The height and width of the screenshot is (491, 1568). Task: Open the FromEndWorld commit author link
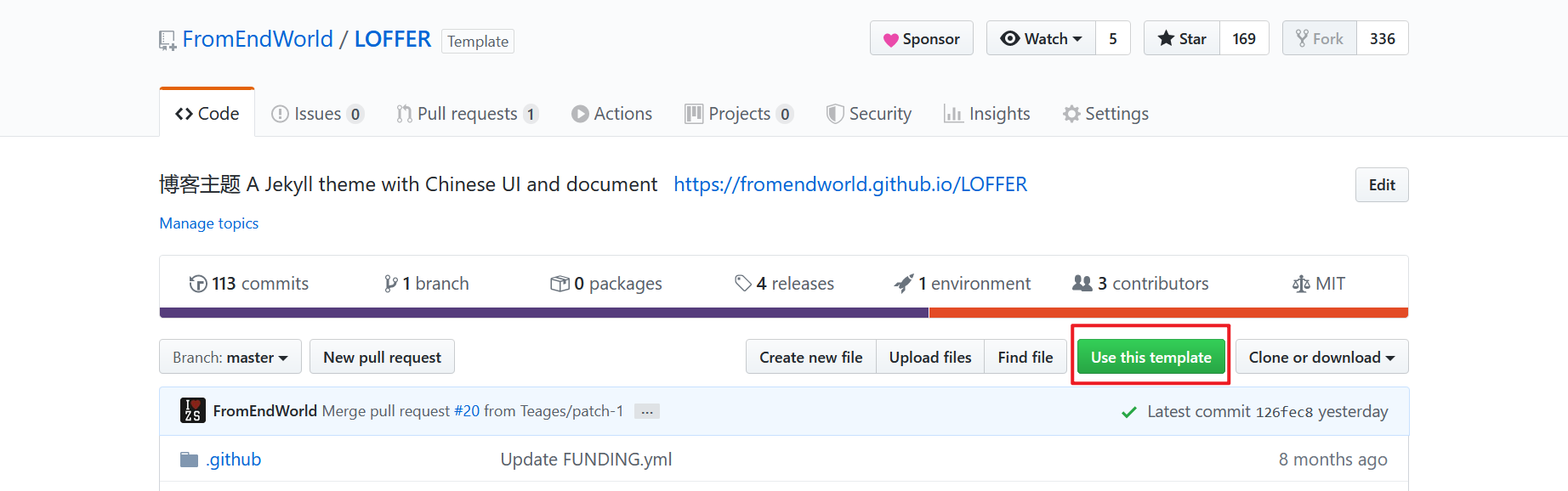click(x=265, y=411)
